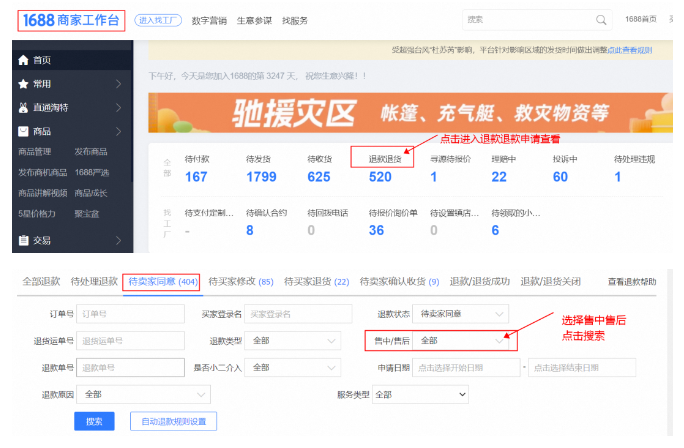Click the 常用 star icon in sidebar
The height and width of the screenshot is (448, 684).
tap(24, 84)
